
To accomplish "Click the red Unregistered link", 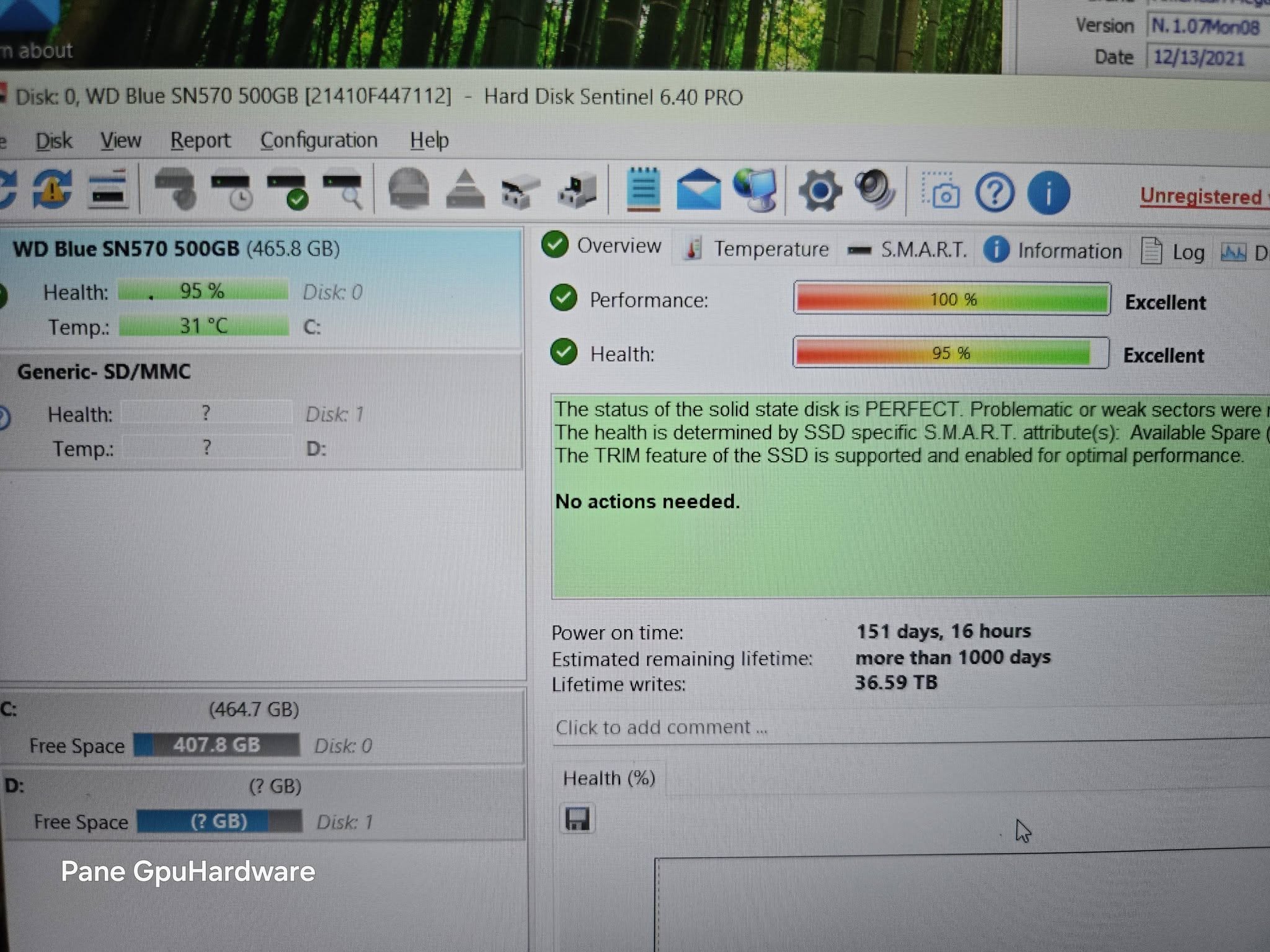I will 1201,196.
